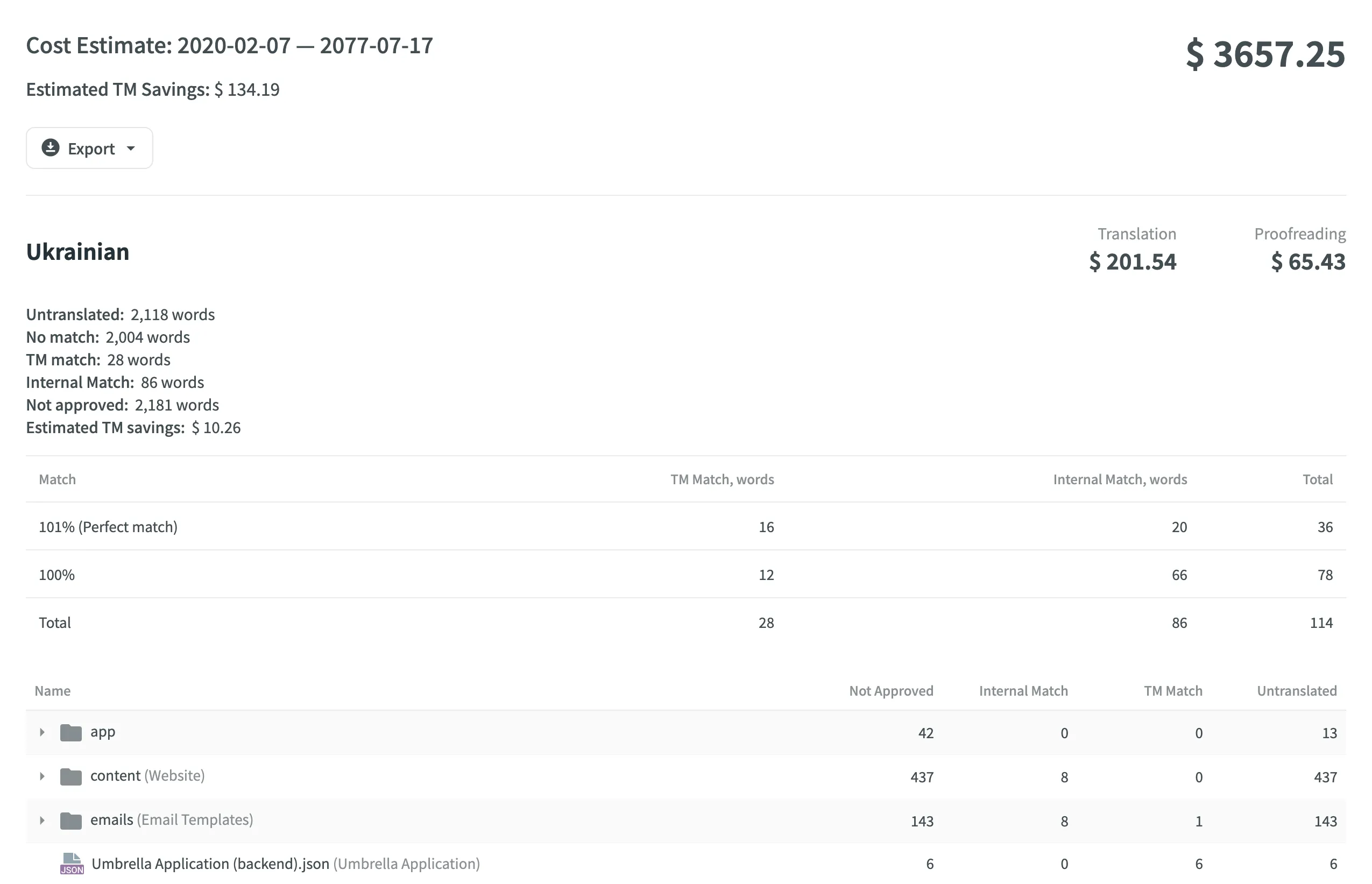This screenshot has height=884, width=1372.
Task: Click the Proofreading cost $ 65.43
Action: click(x=1308, y=261)
